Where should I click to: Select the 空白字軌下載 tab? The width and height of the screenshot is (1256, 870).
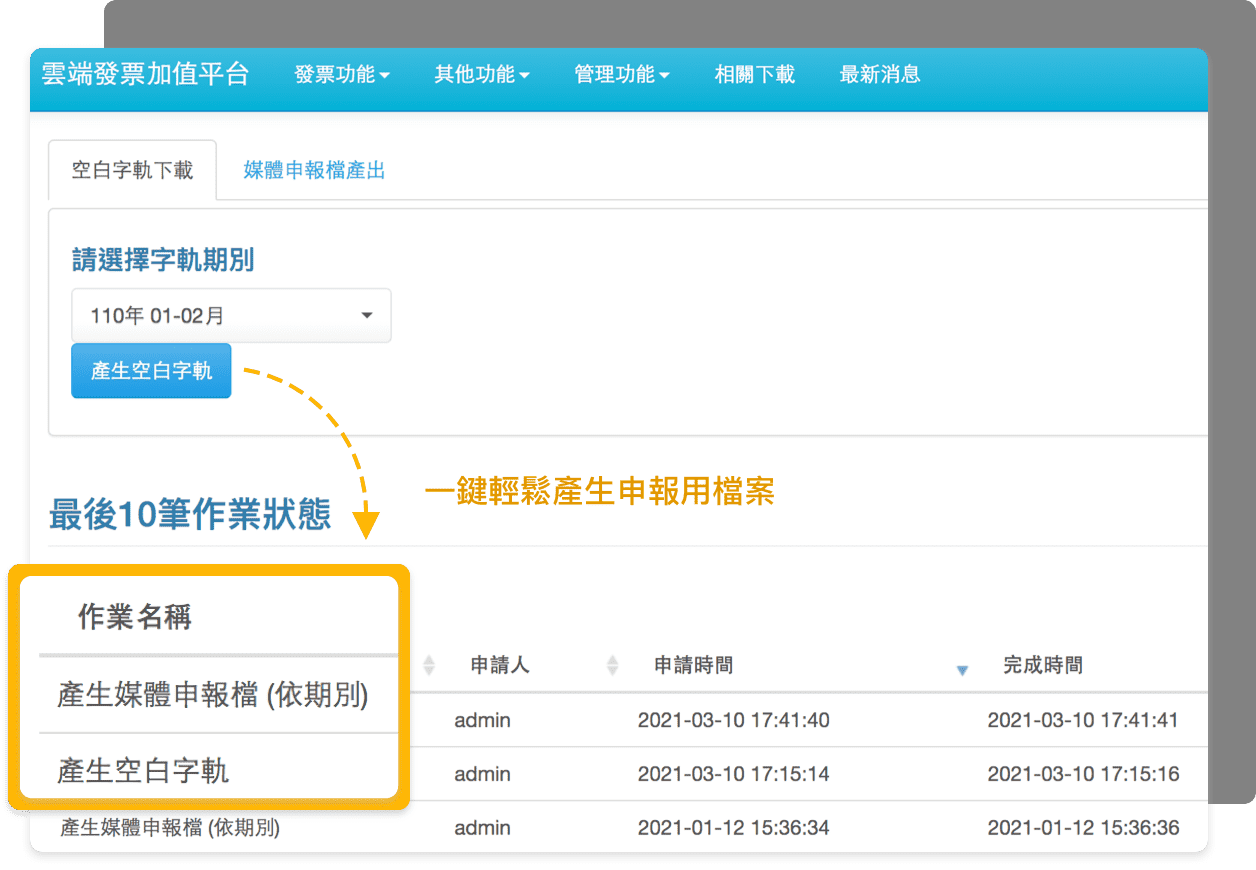(132, 170)
